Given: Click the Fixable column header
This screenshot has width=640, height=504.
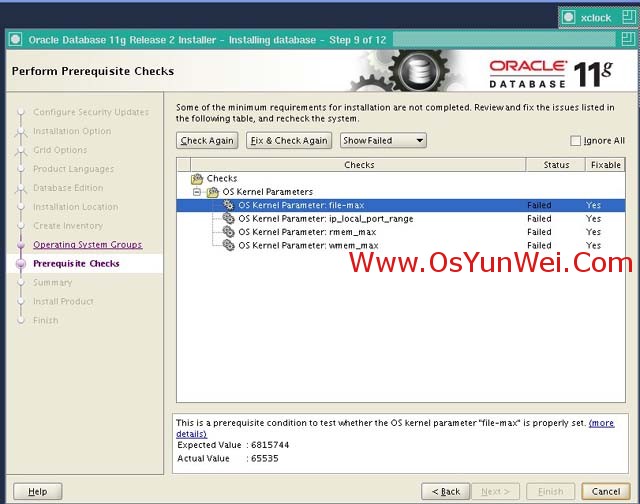Looking at the screenshot, I should coord(605,164).
